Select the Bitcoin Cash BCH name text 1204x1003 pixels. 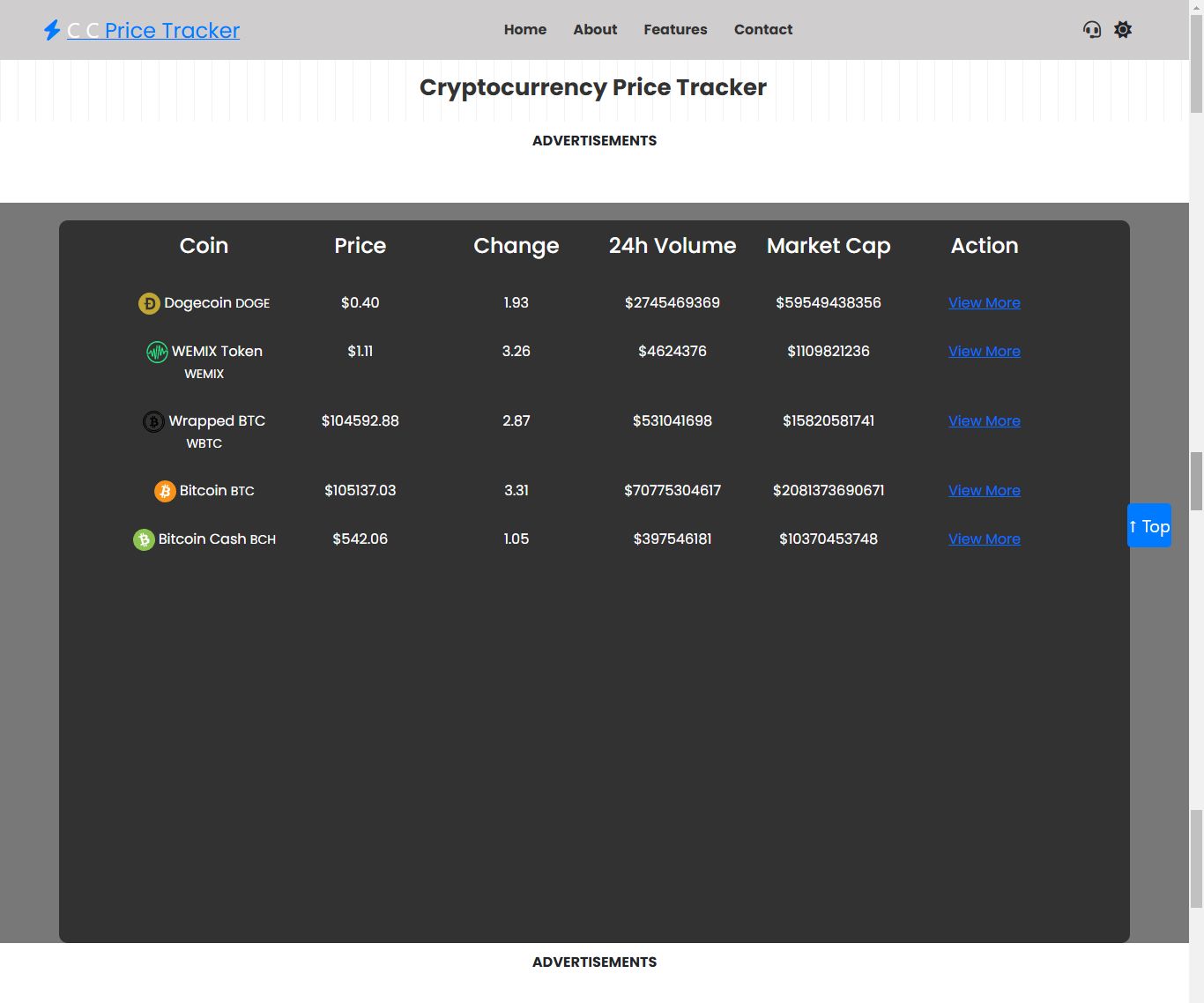click(217, 539)
